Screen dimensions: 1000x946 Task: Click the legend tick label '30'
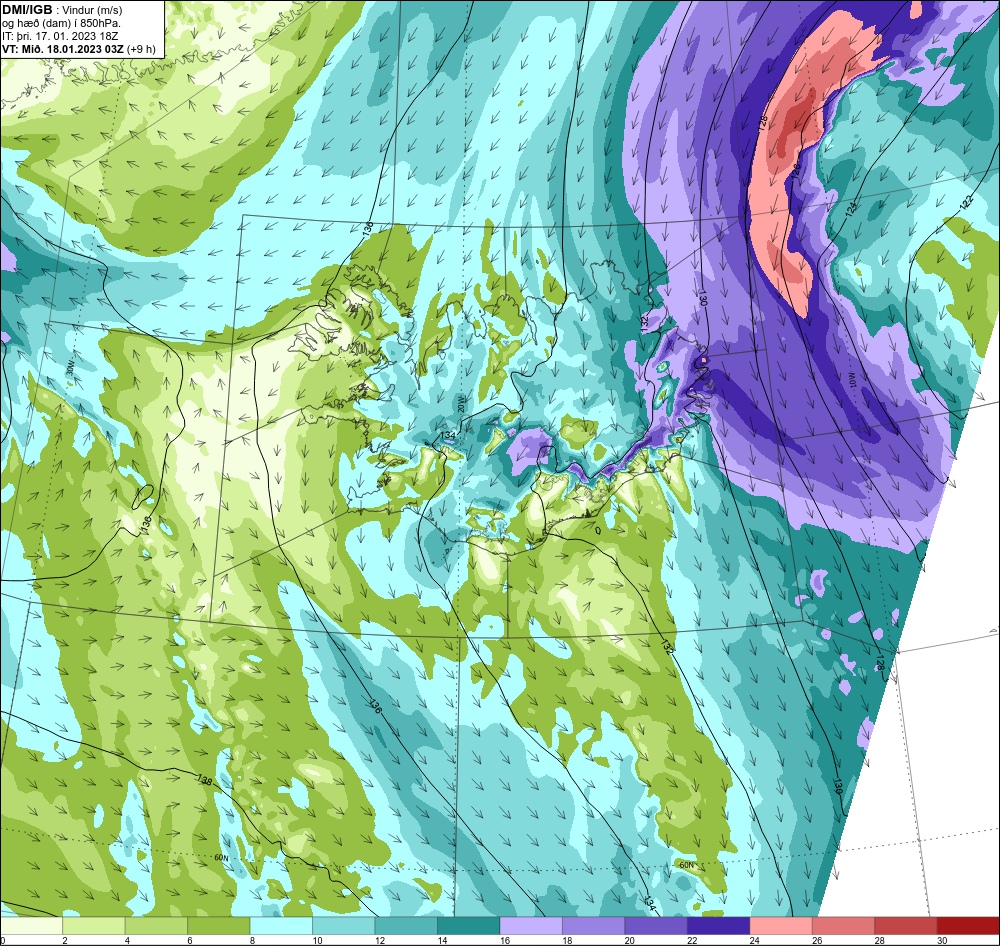pyautogui.click(x=943, y=940)
